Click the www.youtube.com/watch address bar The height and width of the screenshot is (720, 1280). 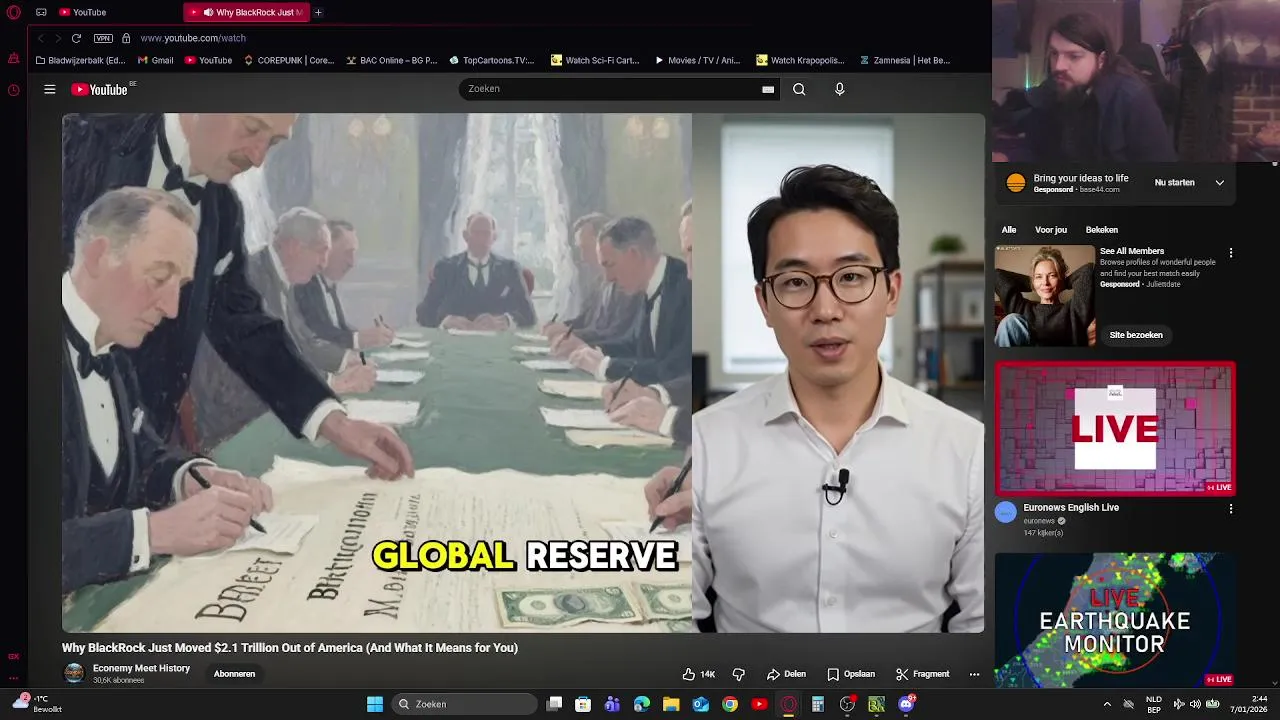point(193,38)
